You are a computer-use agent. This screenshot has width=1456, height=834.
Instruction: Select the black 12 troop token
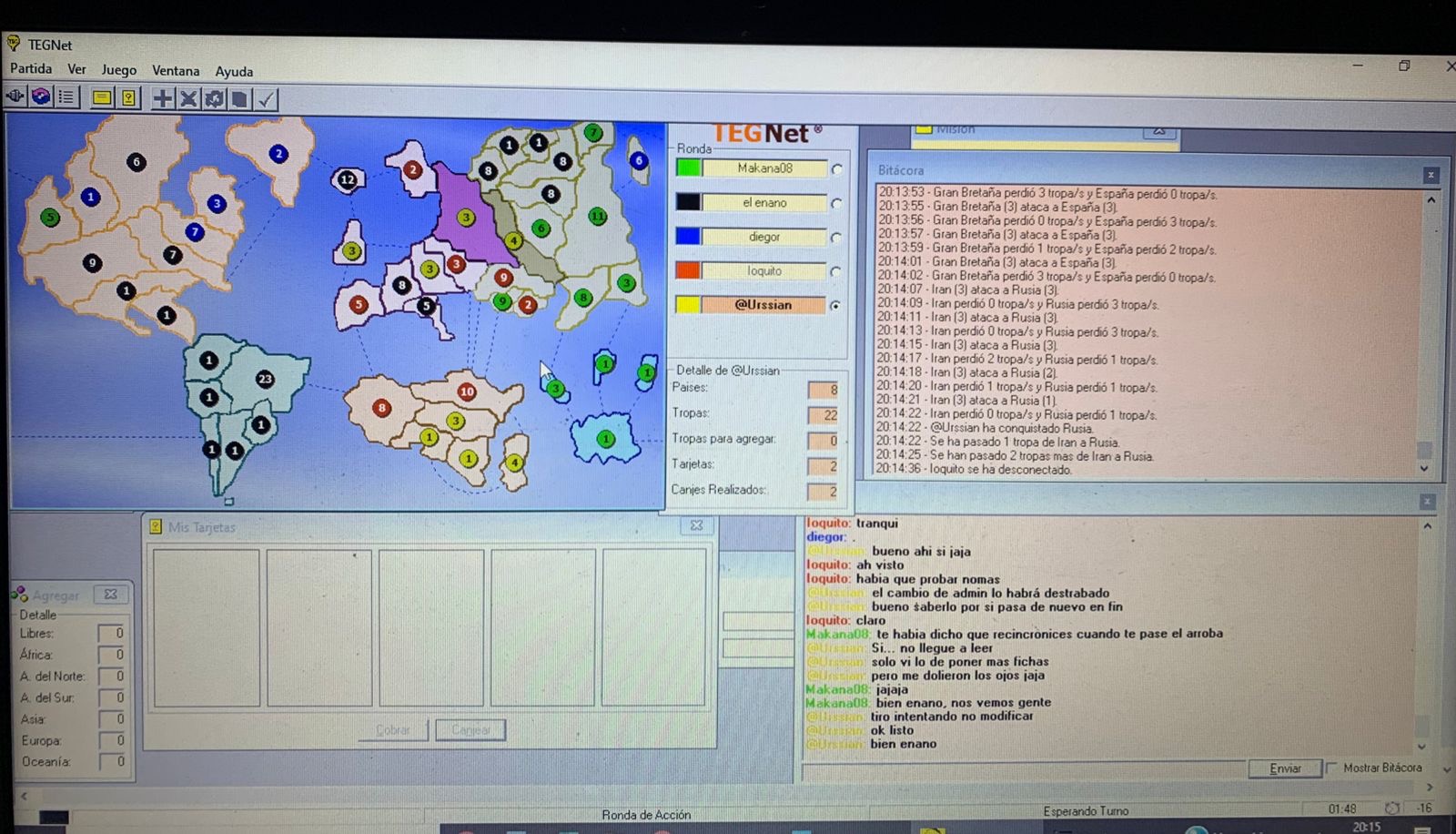(x=347, y=179)
